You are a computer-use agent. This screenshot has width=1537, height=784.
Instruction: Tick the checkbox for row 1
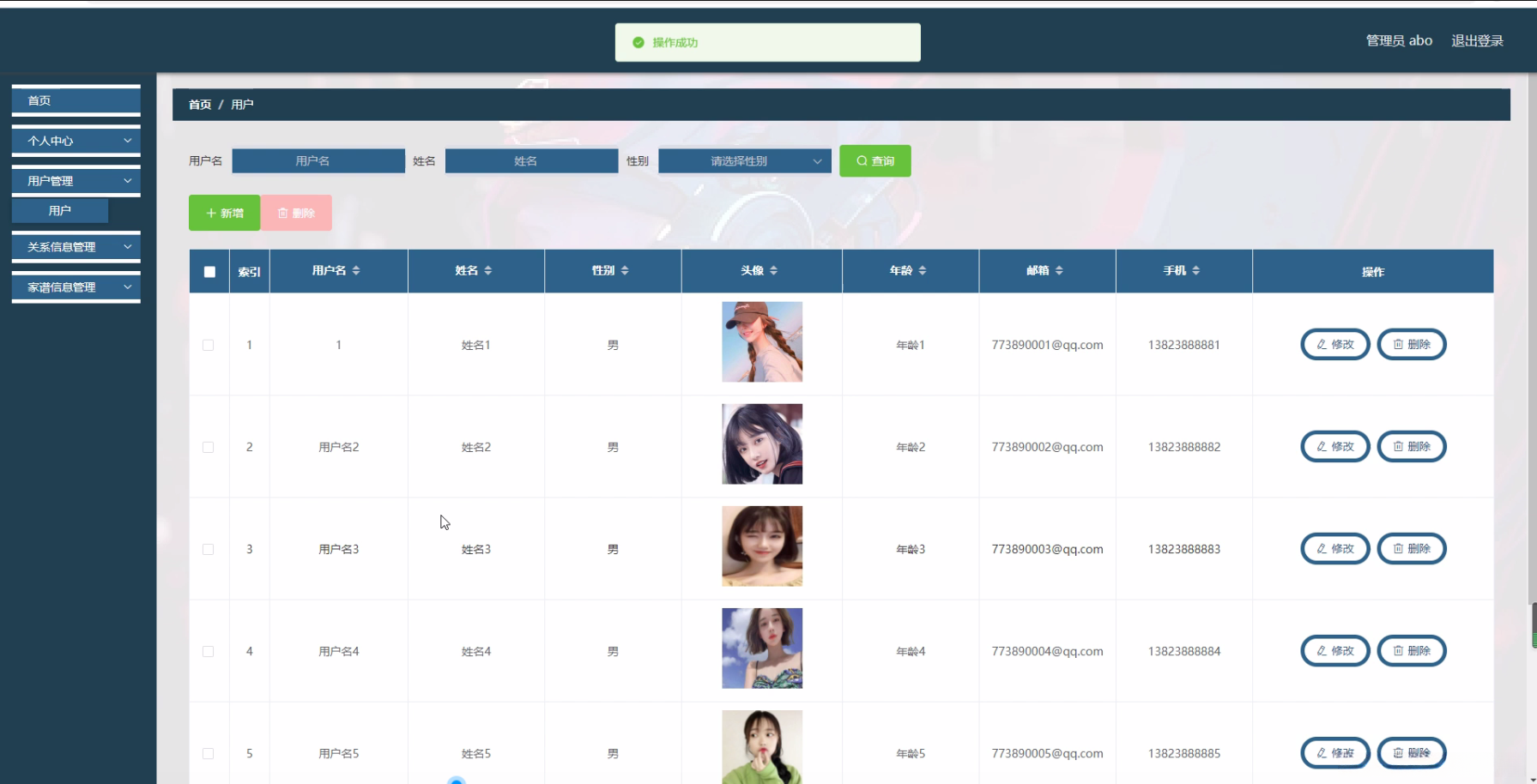(x=208, y=345)
